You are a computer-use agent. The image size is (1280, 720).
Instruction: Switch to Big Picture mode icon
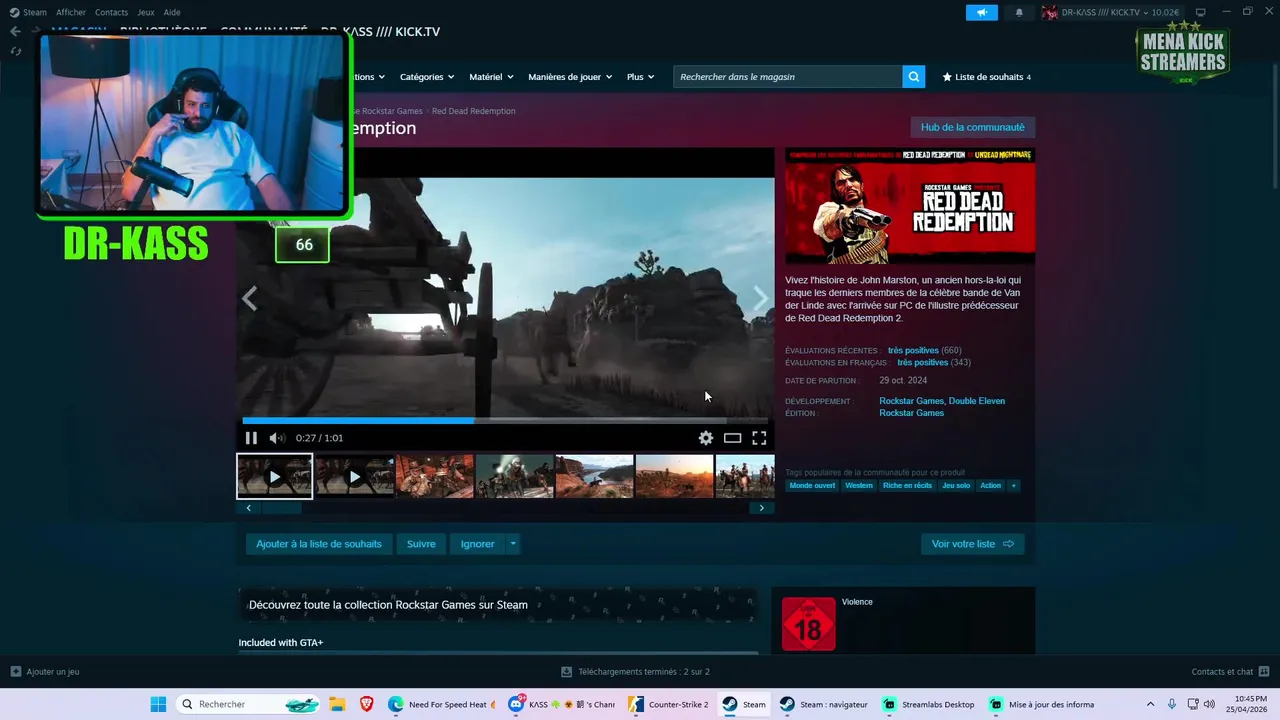click(x=1200, y=12)
